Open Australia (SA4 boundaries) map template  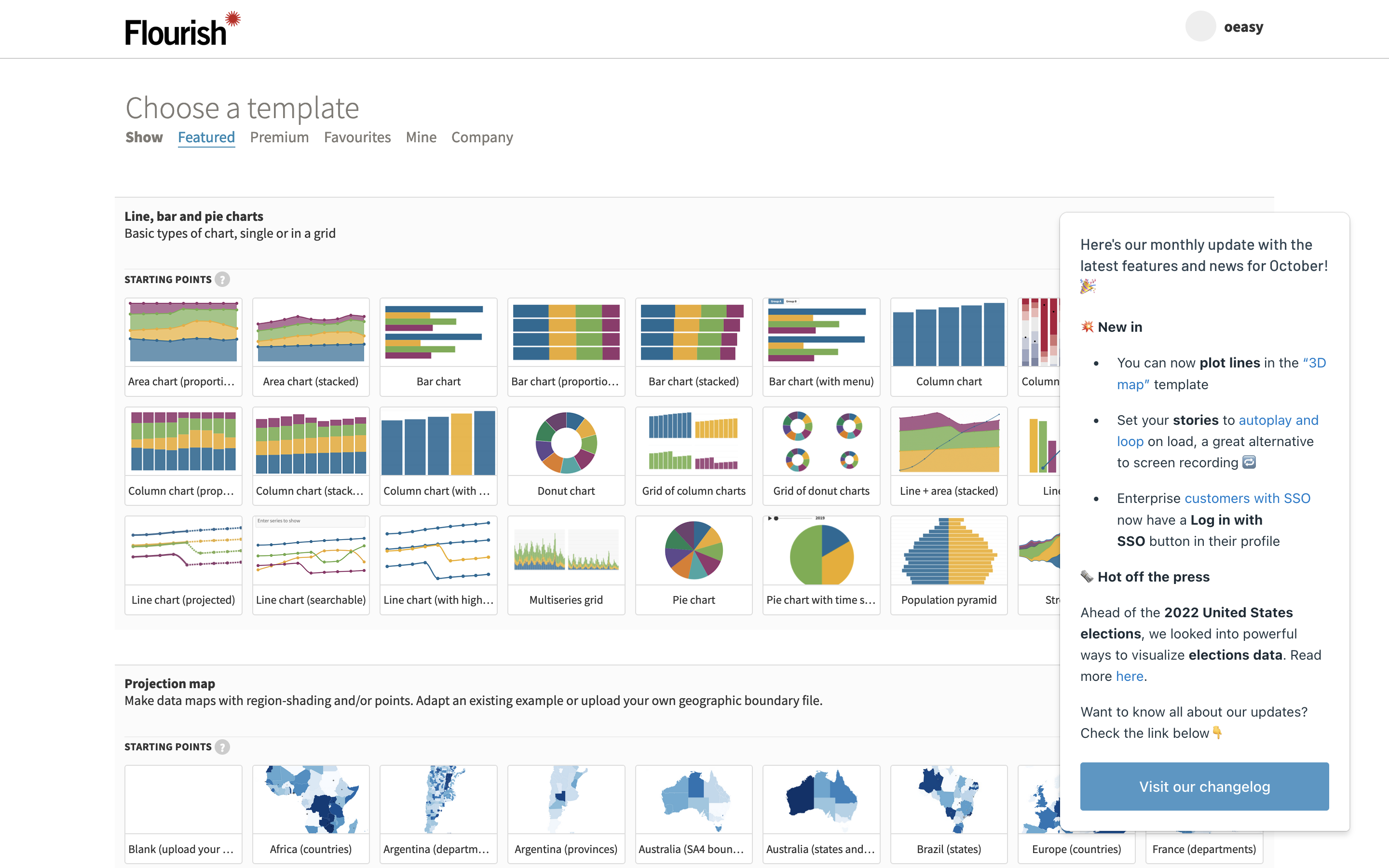(x=694, y=814)
